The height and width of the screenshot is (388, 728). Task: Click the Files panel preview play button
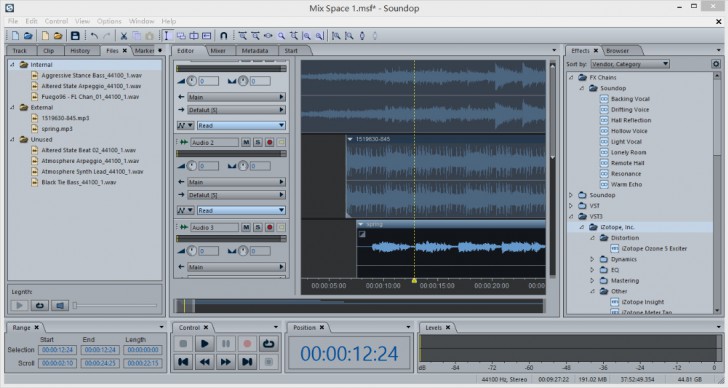(19, 305)
